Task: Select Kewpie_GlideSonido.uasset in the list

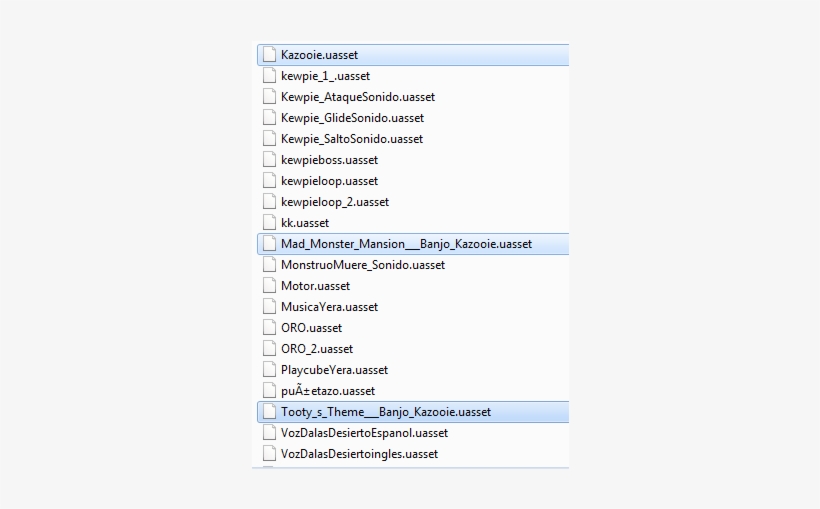Action: click(352, 118)
